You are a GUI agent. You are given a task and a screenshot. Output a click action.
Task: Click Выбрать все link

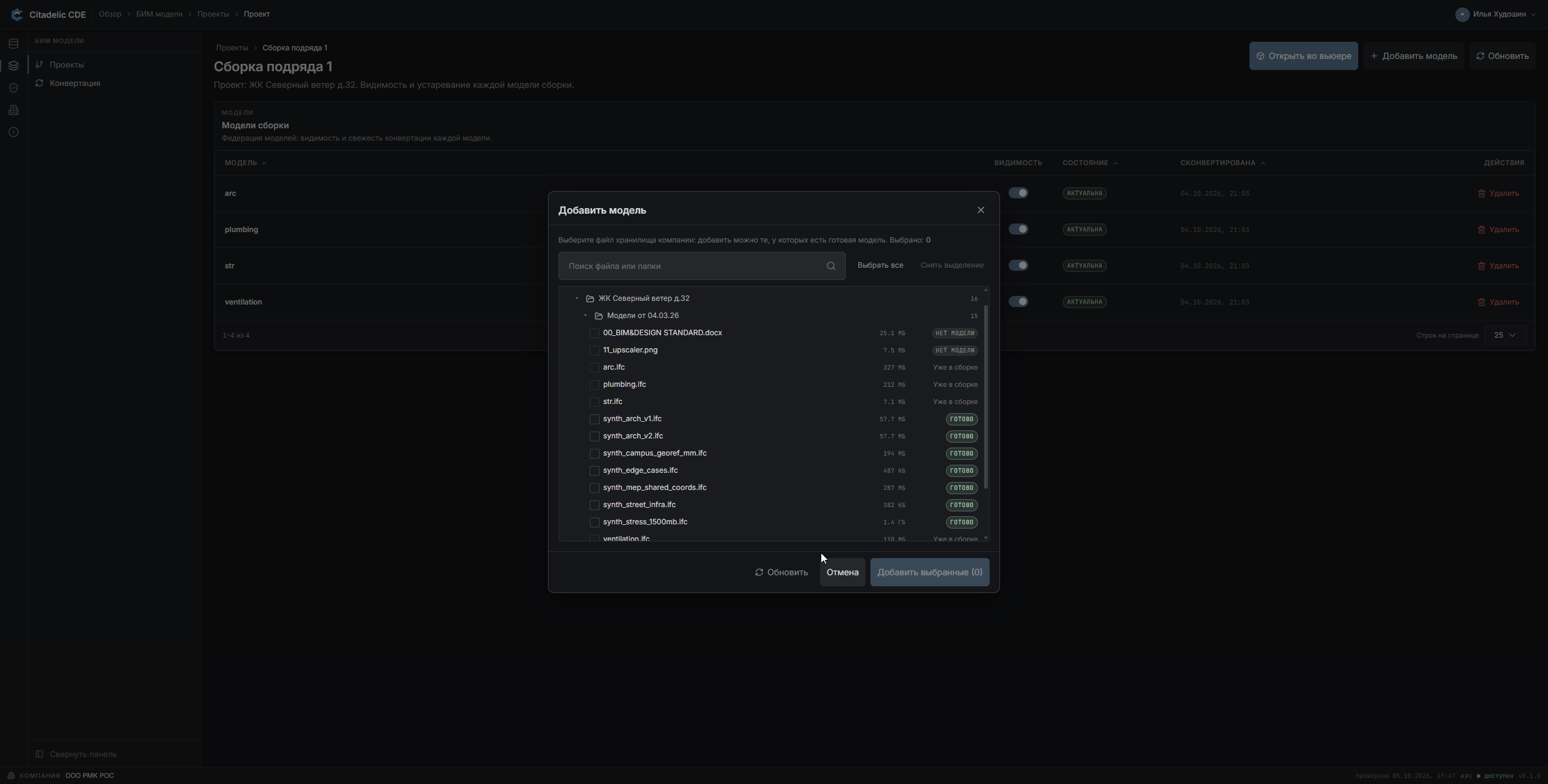[880, 265]
